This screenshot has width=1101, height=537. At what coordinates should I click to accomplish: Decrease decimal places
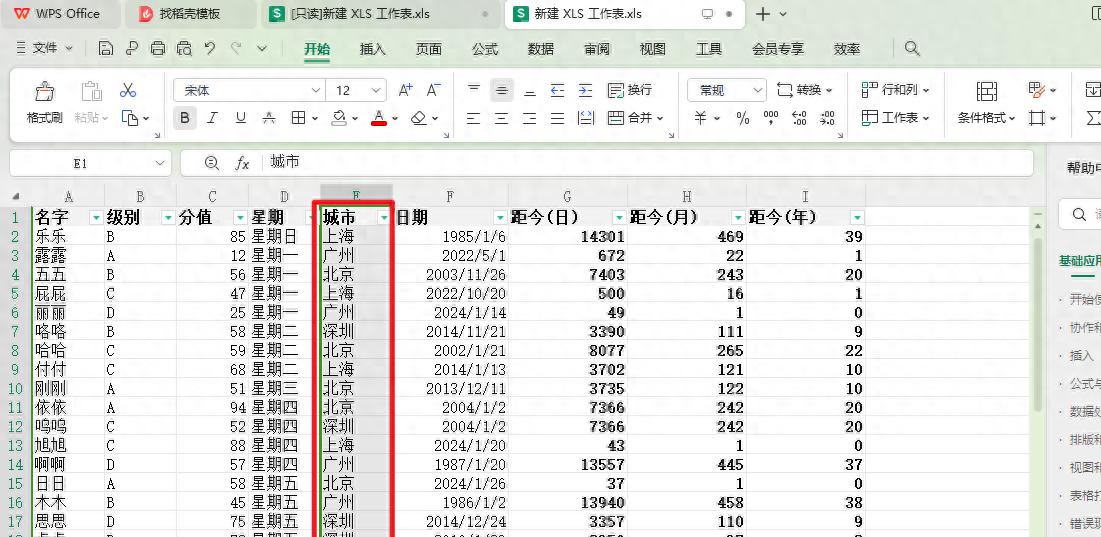point(827,118)
